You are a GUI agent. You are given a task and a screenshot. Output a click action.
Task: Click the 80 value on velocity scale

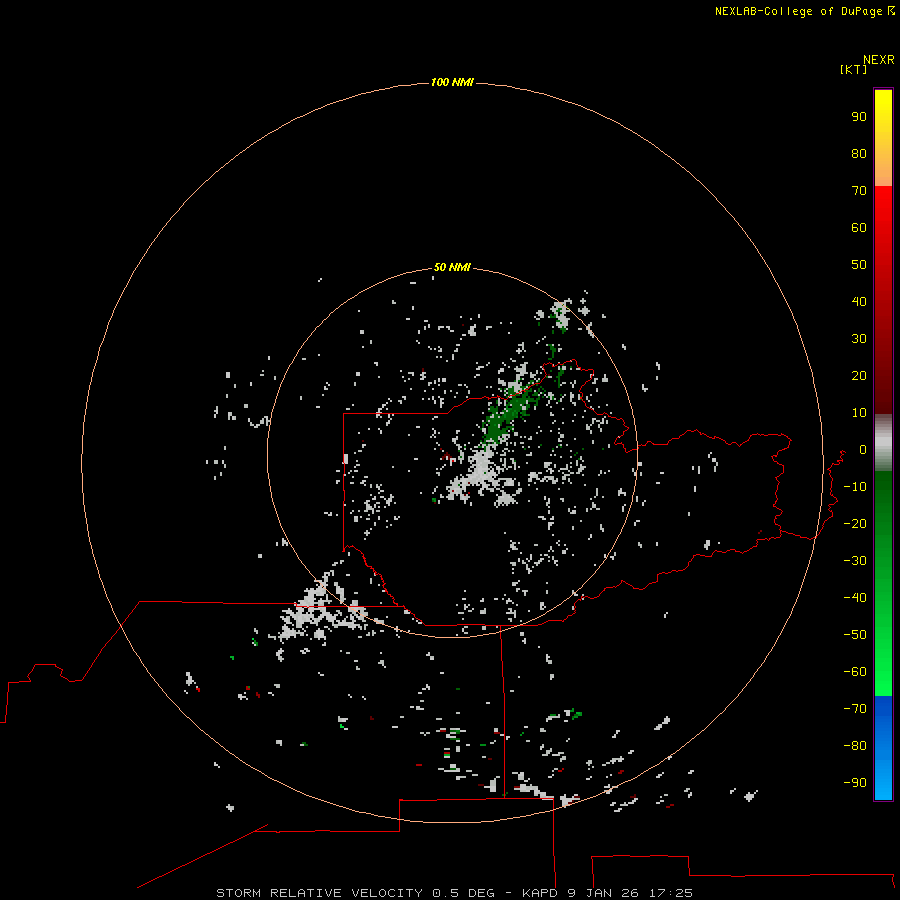click(859, 153)
